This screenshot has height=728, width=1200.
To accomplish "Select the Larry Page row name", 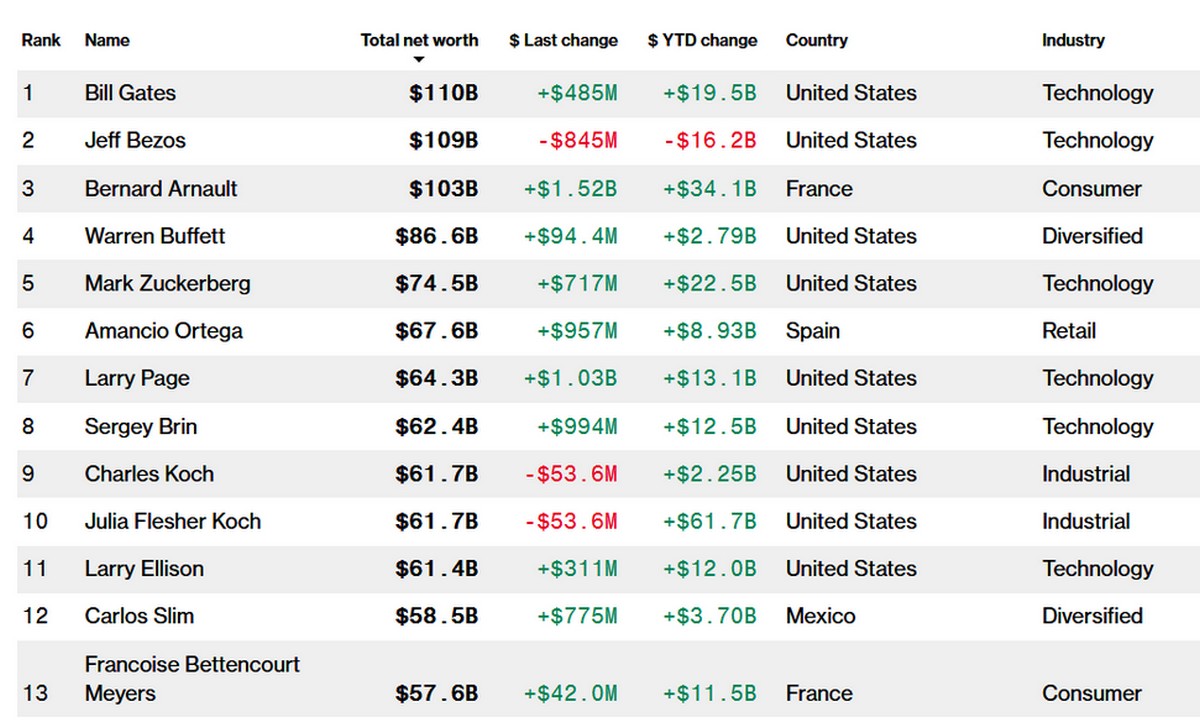I will [137, 379].
